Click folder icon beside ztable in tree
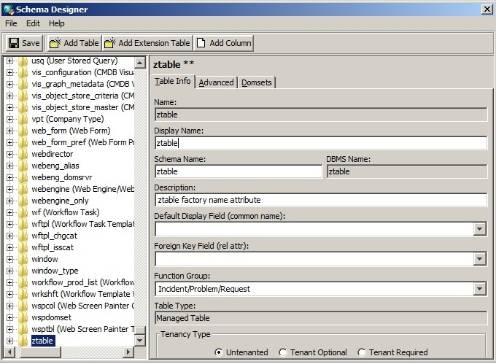The image size is (496, 364). pos(23,341)
